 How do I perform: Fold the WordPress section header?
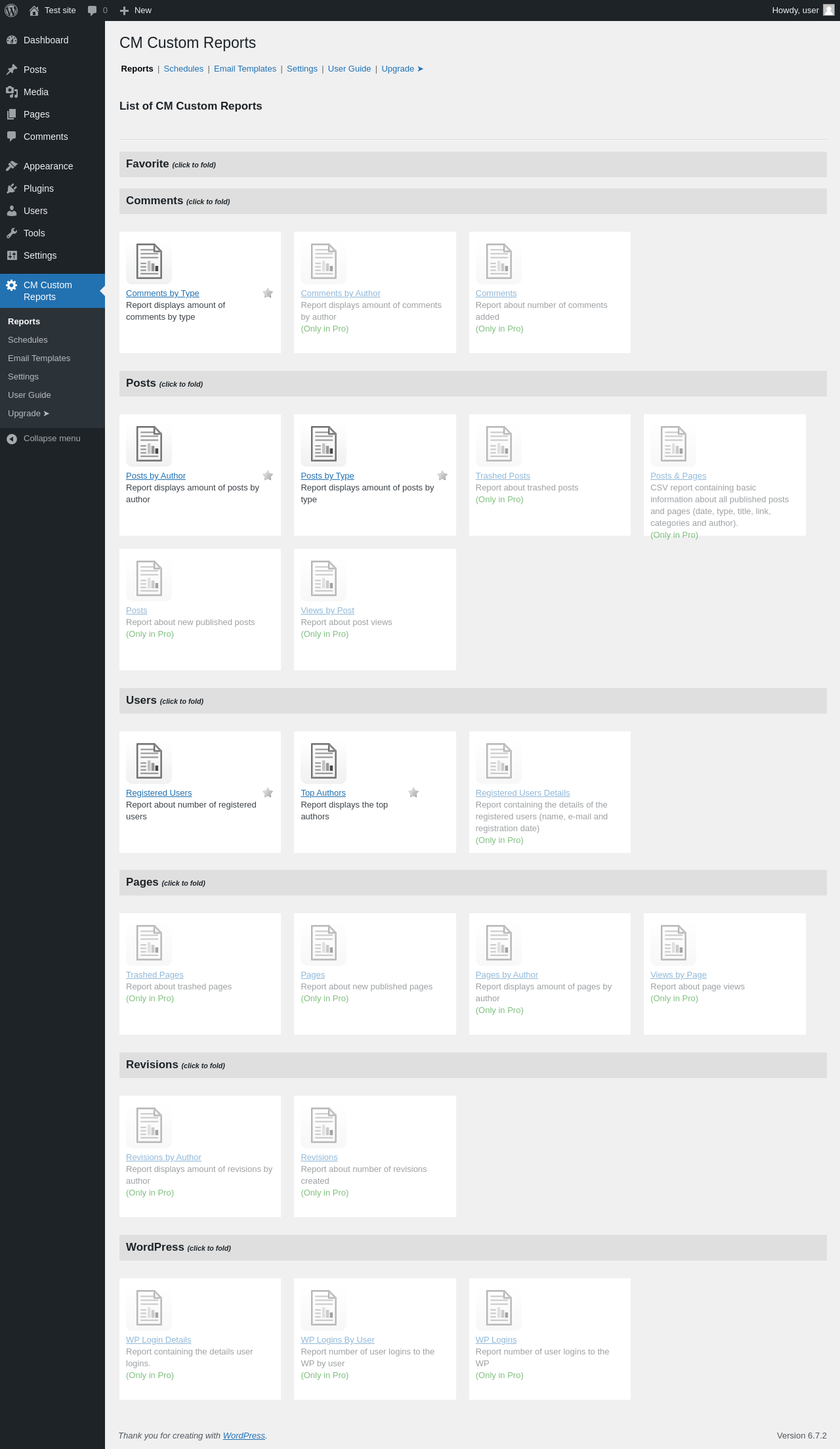tap(473, 1247)
